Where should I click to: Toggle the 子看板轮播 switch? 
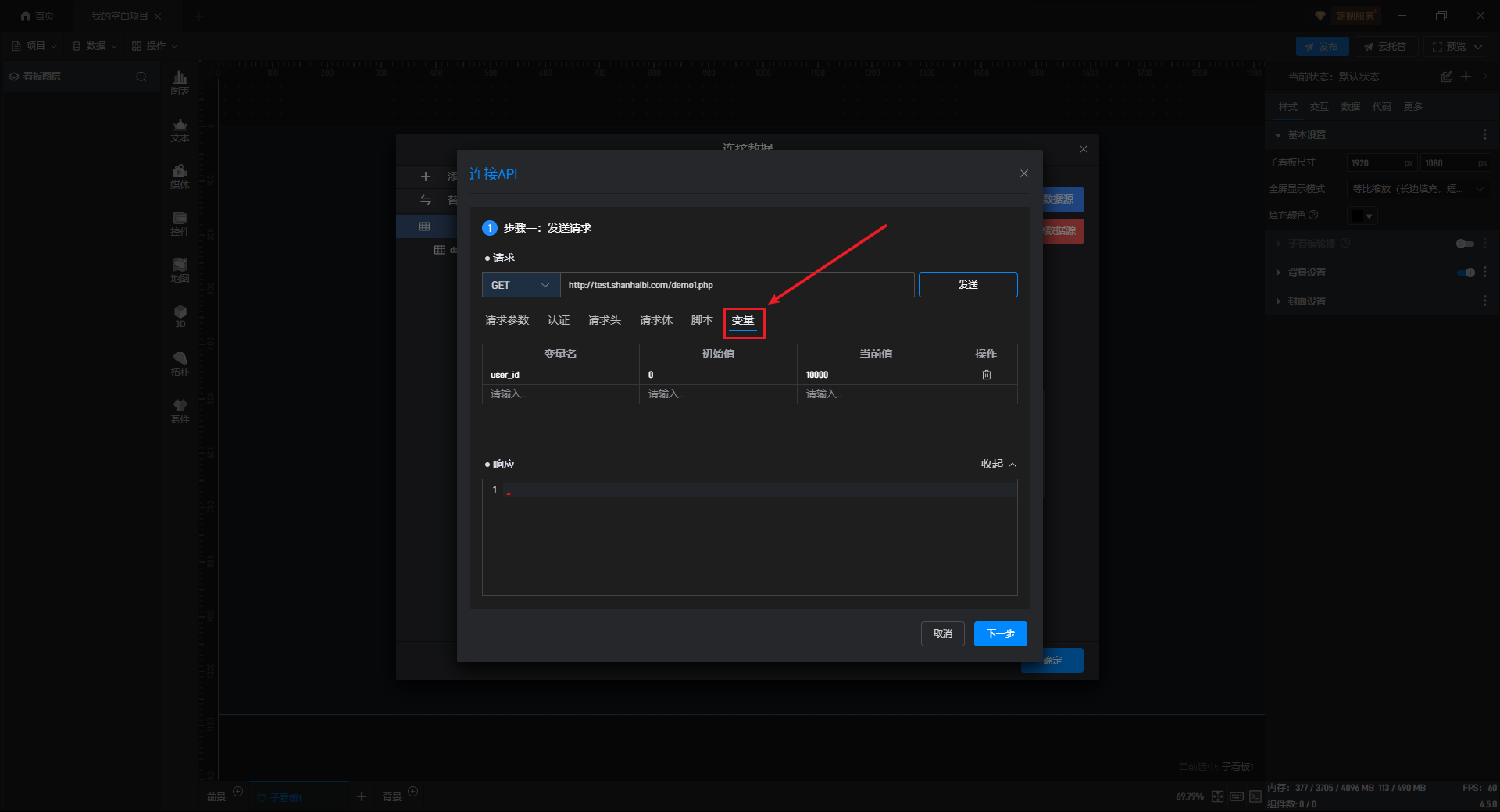coord(1465,244)
